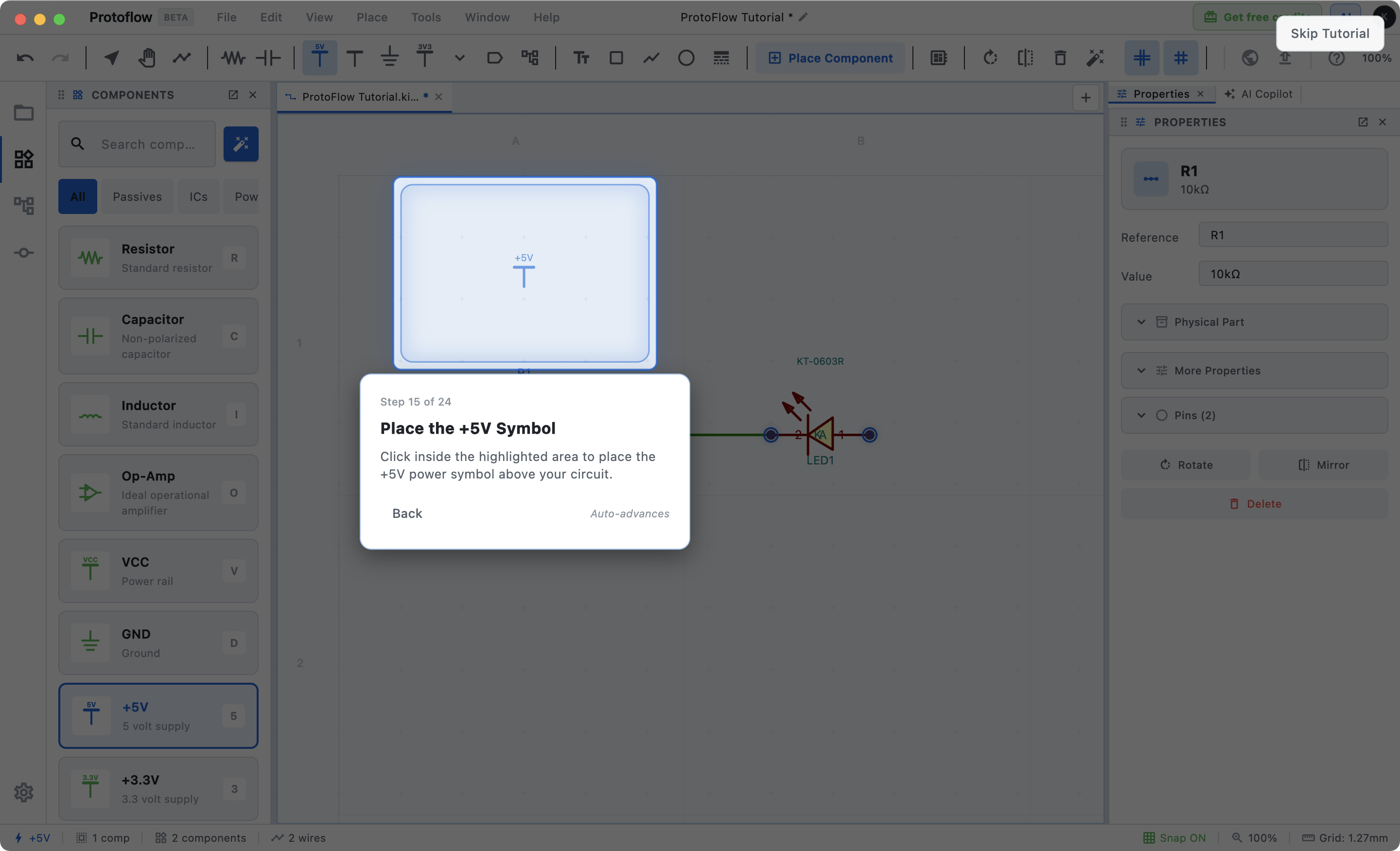Activate the hand pan tool

[x=147, y=57]
